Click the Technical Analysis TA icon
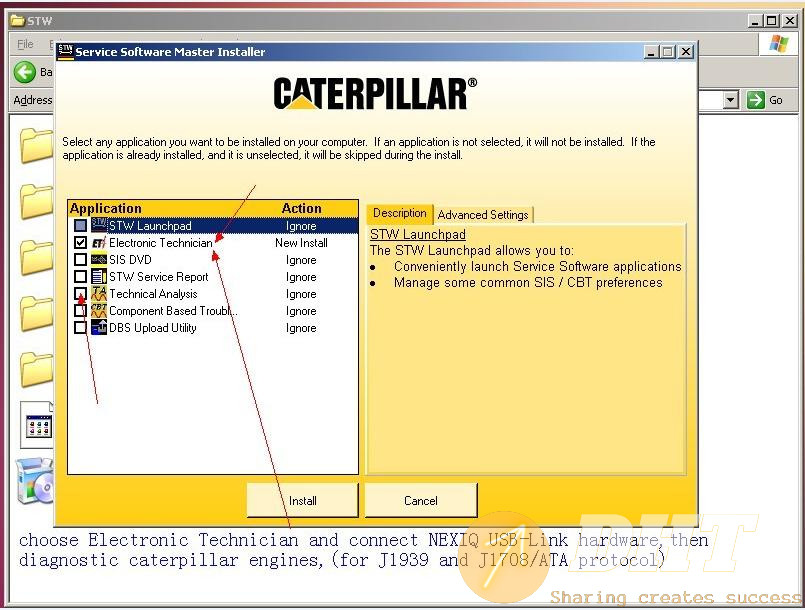 tap(99, 294)
